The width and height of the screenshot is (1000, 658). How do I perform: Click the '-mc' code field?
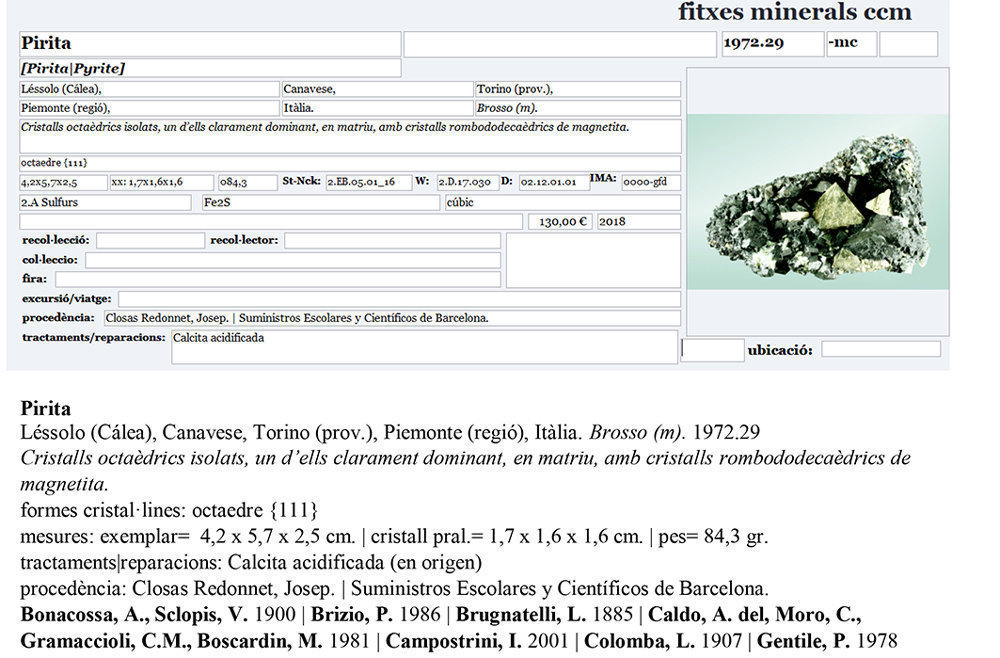851,44
